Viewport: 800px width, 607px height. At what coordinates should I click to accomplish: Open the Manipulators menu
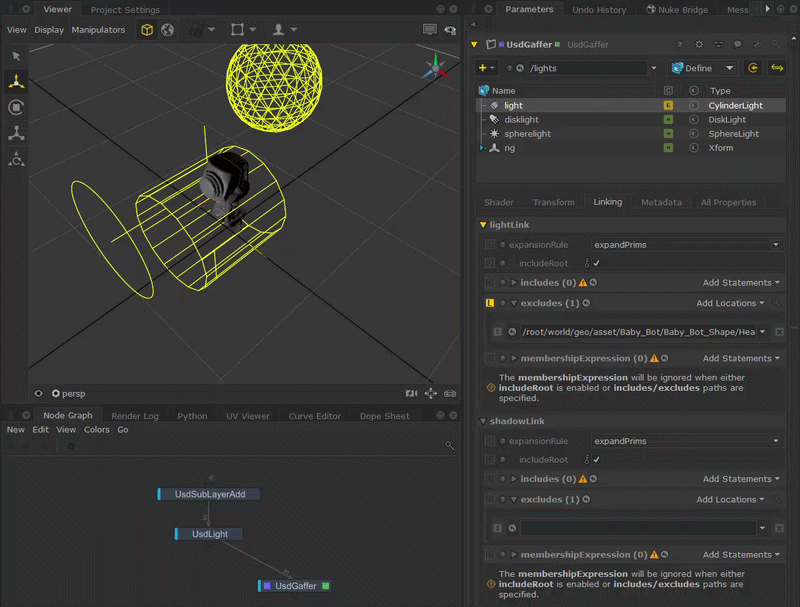coord(98,30)
